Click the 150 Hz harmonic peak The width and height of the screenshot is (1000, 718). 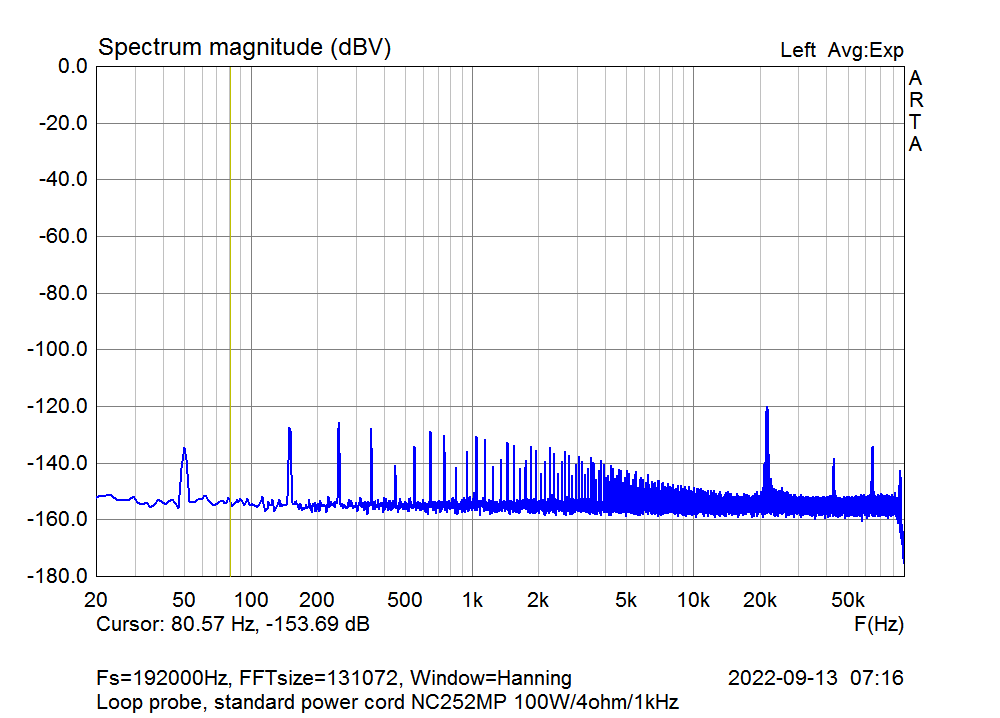(x=289, y=432)
